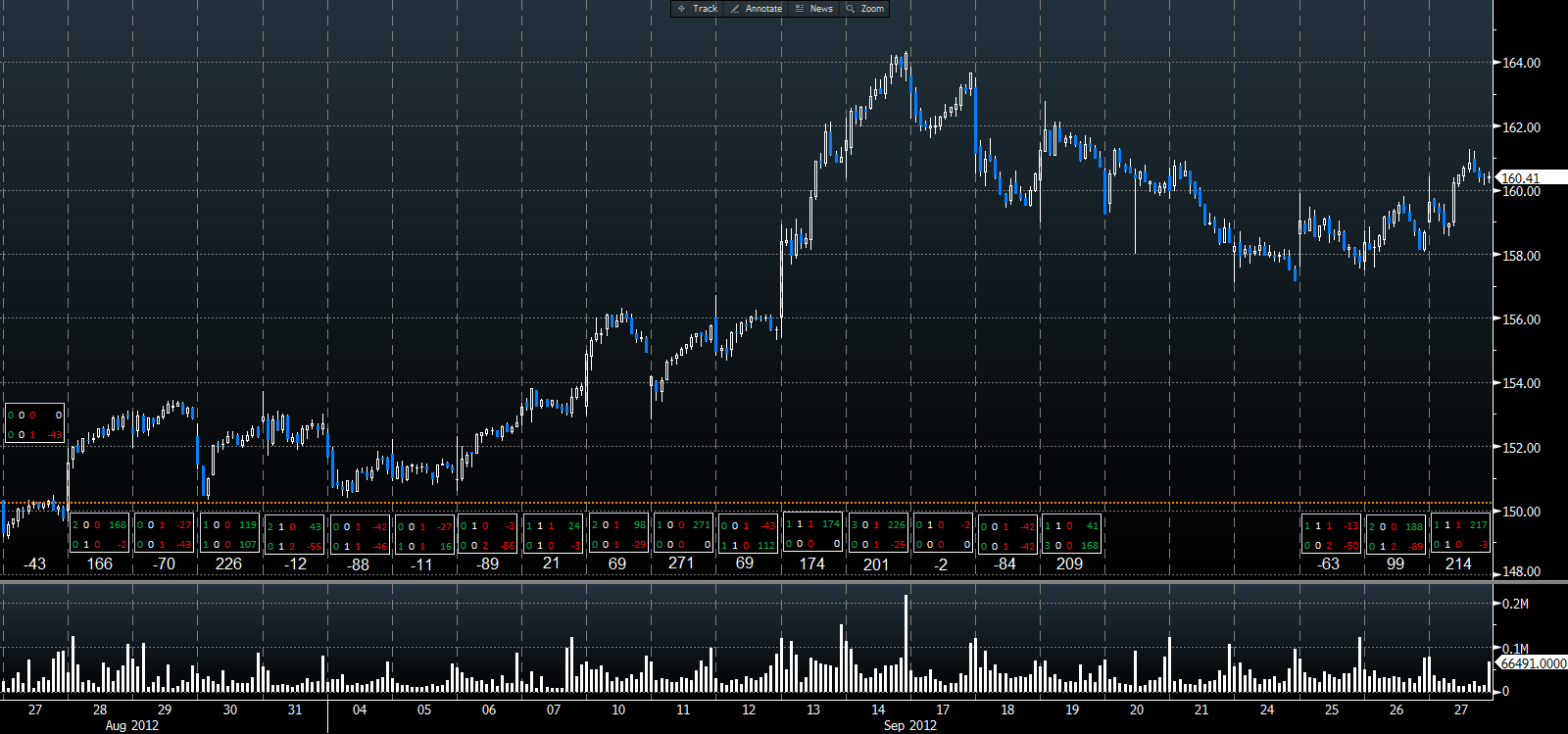
Task: Click the orange dotted horizontal level line
Action: point(746,504)
